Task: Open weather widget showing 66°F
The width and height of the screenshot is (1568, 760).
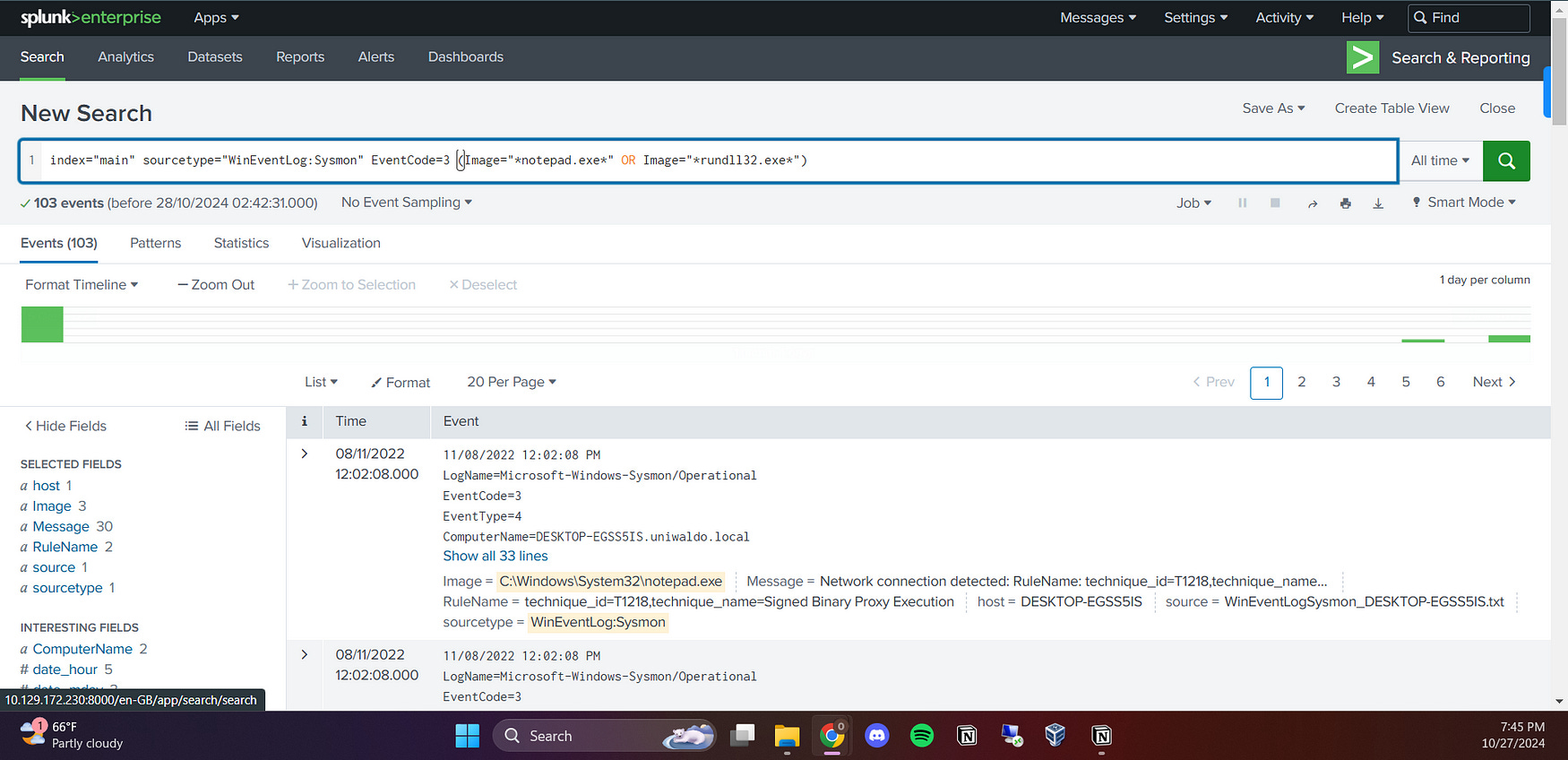Action: (x=72, y=735)
